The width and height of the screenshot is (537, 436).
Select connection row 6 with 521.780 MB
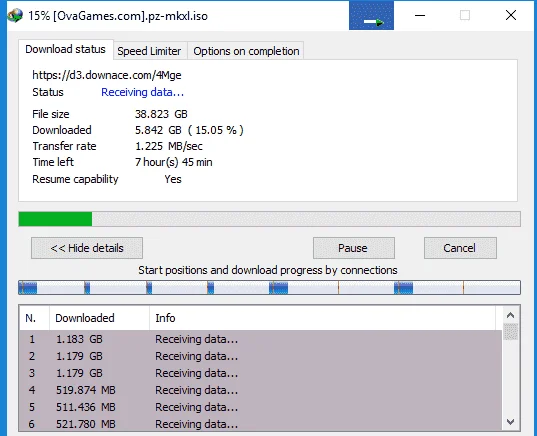coord(261,424)
